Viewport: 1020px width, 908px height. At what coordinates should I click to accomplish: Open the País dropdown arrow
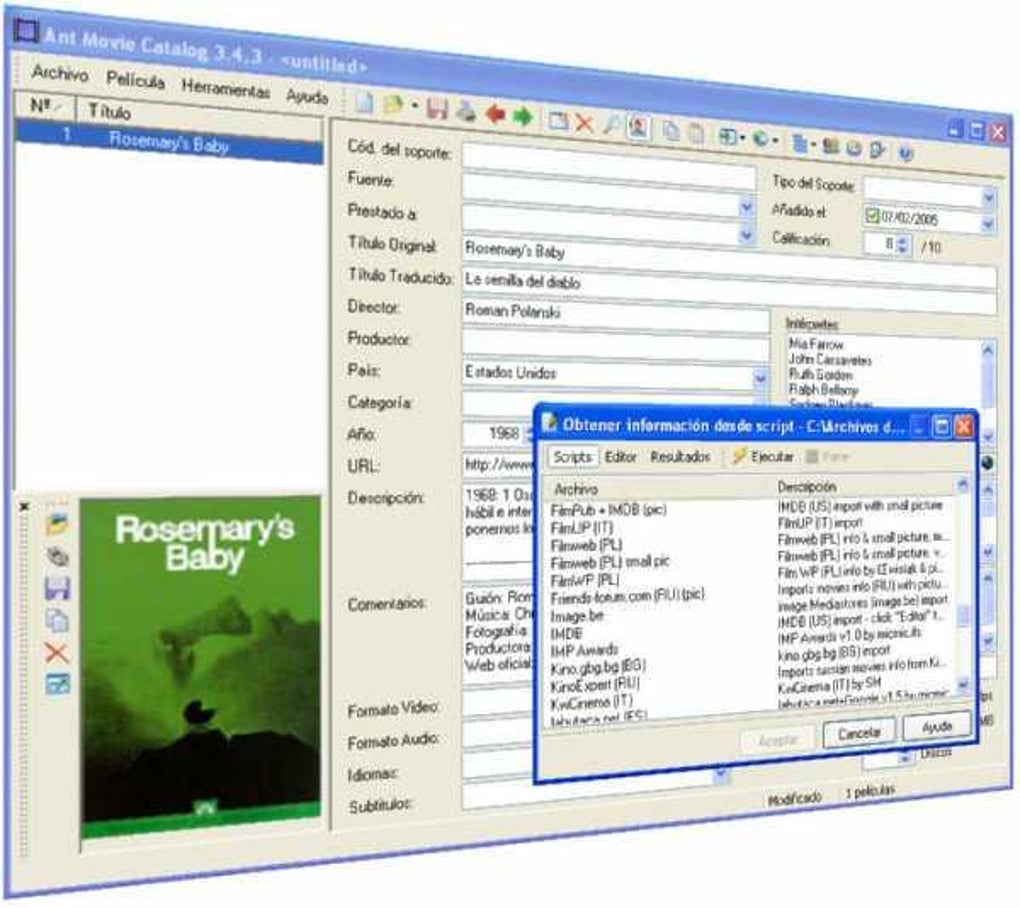coord(760,378)
